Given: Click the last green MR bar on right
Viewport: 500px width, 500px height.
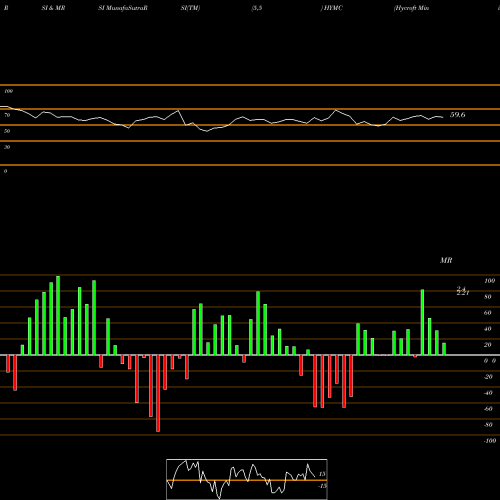Looking at the screenshot, I should [x=444, y=349].
